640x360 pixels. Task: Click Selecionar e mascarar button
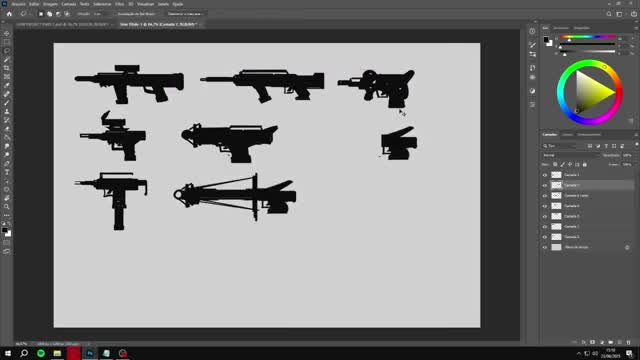pos(184,14)
